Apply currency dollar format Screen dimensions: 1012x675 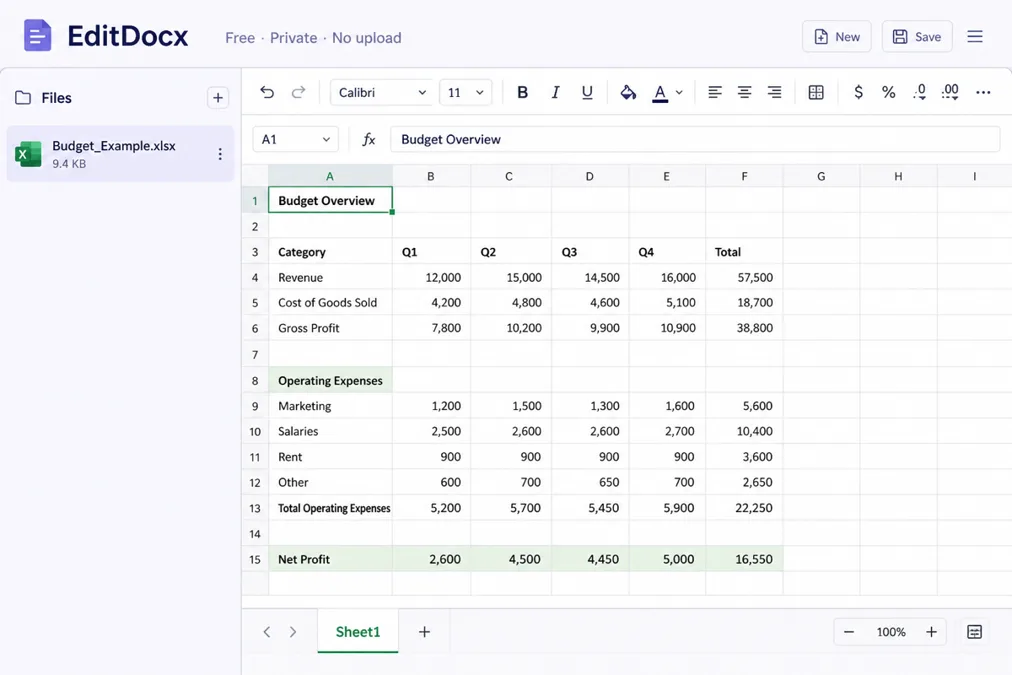point(858,92)
